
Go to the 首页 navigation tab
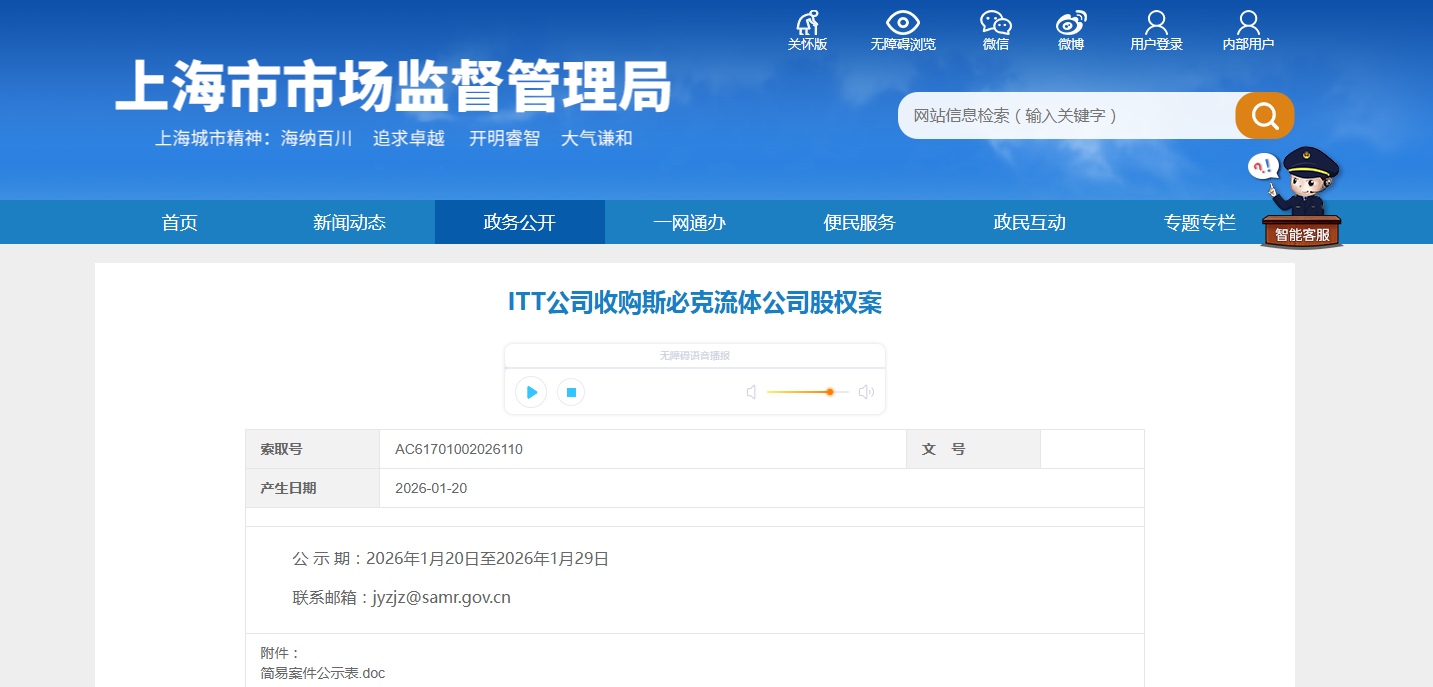click(x=180, y=222)
